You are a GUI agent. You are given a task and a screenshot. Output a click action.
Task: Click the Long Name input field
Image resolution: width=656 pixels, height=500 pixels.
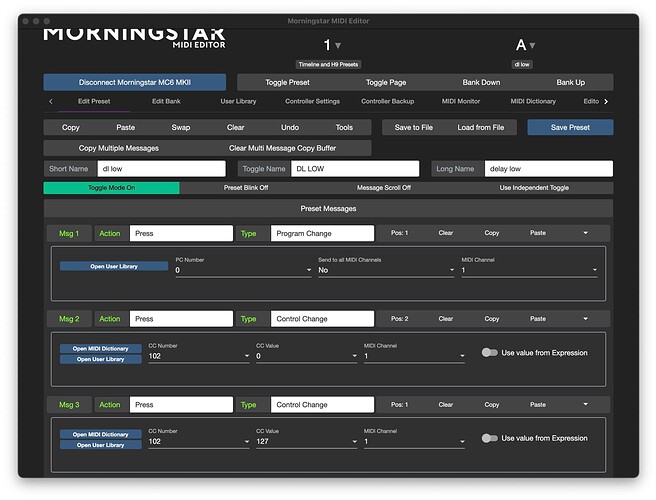(x=549, y=169)
